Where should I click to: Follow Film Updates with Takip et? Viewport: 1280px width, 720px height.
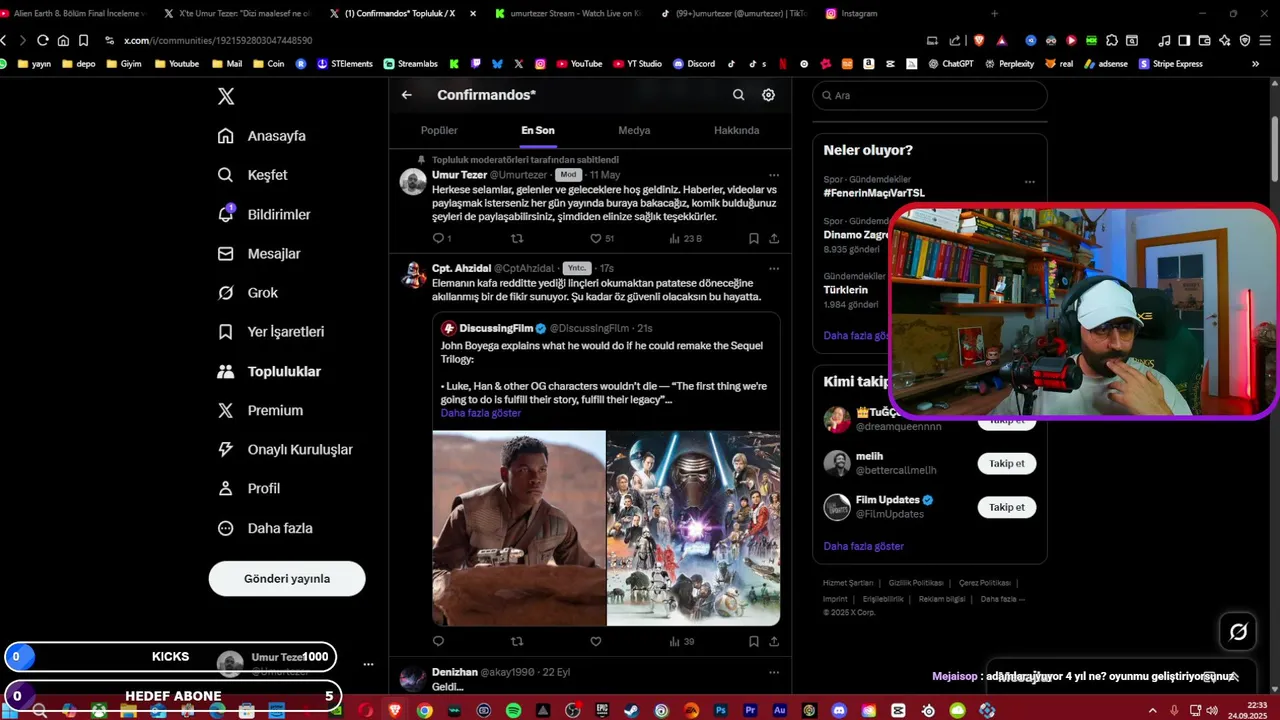click(1006, 508)
